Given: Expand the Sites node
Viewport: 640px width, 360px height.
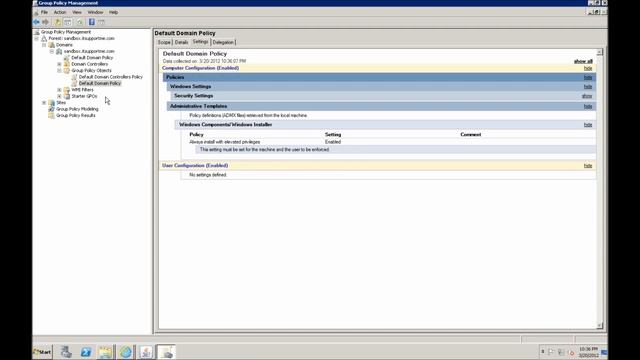Looking at the screenshot, I should 44,103.
